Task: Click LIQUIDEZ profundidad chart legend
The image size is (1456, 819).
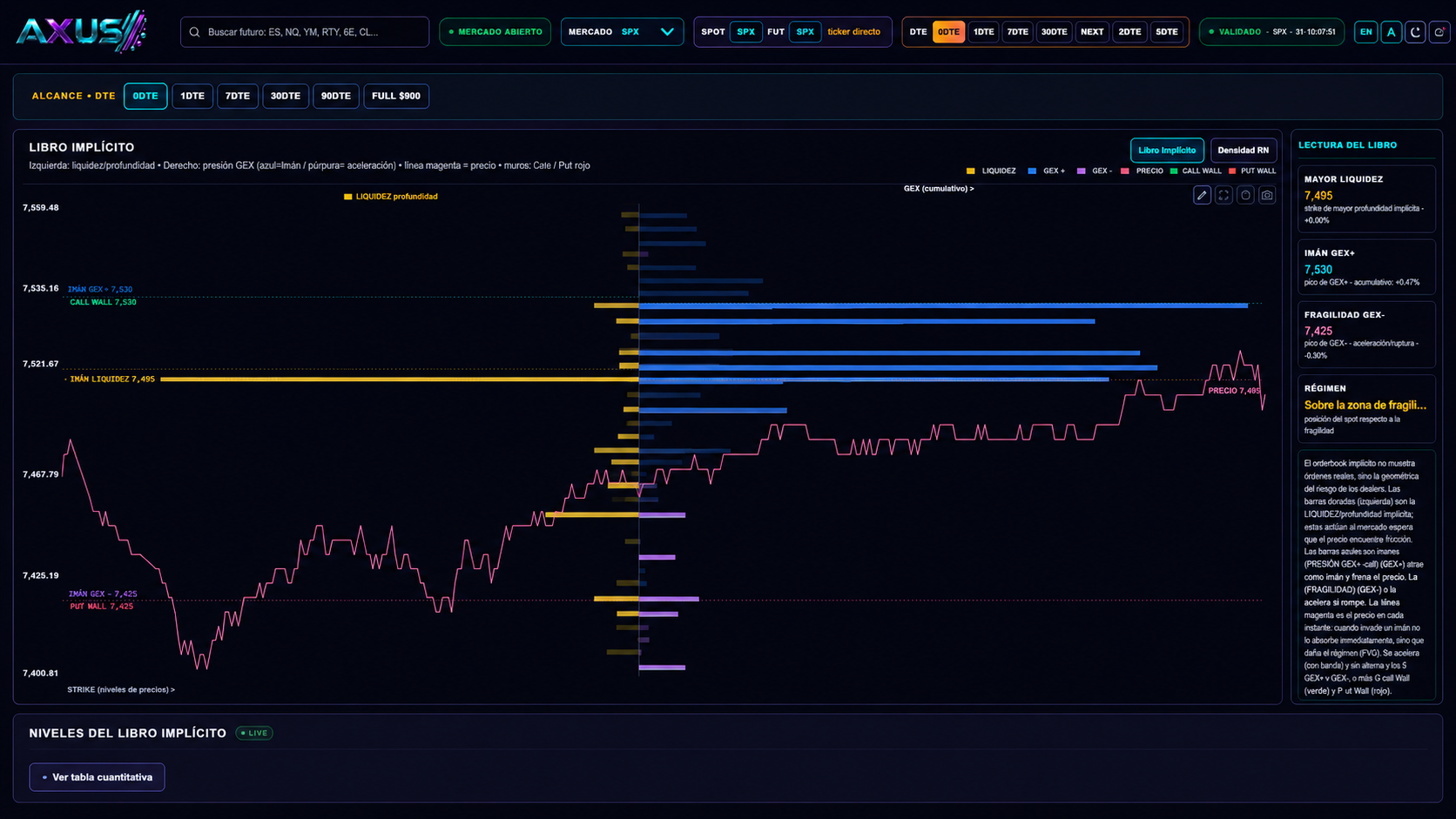Action: pyautogui.click(x=391, y=197)
